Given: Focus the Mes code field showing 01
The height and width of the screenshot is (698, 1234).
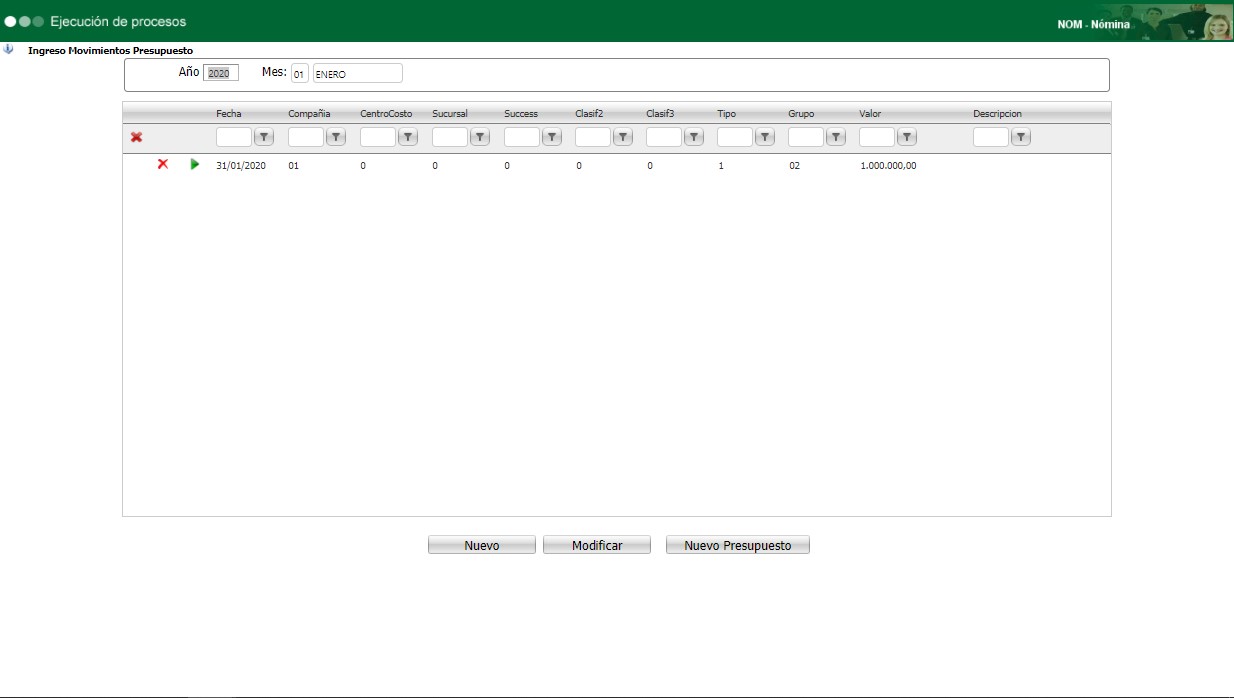Looking at the screenshot, I should 300,73.
